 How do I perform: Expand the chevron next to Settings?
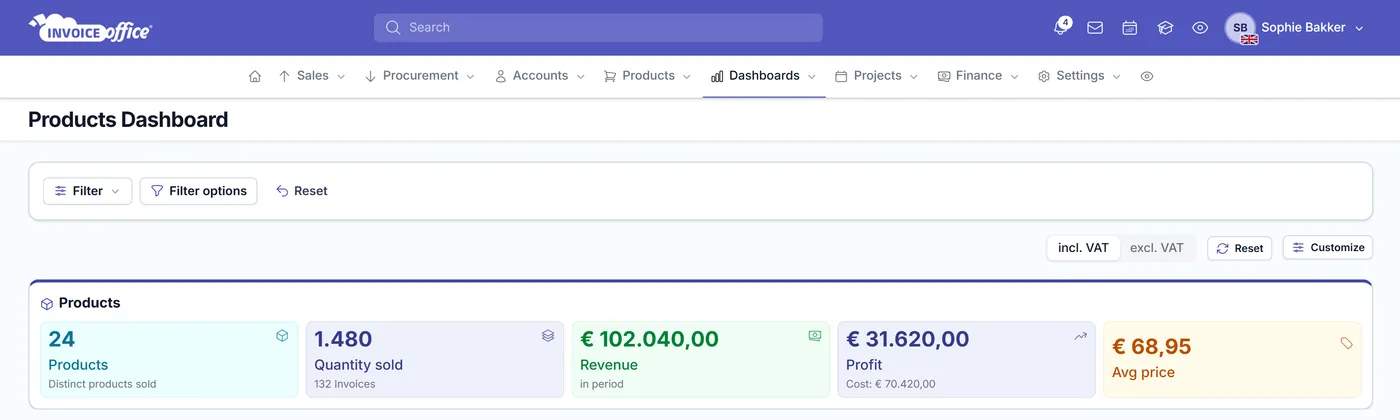1117,76
